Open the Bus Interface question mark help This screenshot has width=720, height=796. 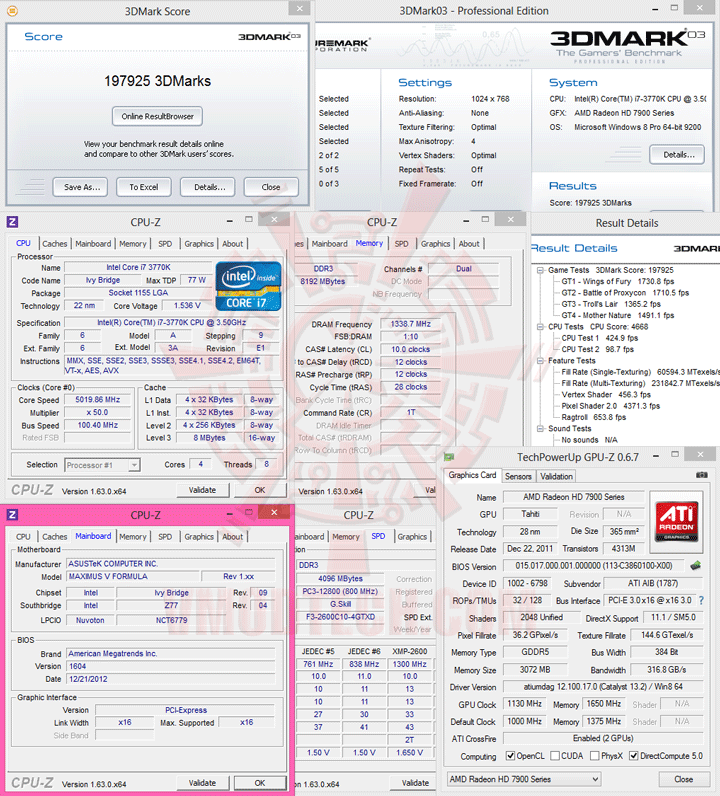click(x=701, y=601)
